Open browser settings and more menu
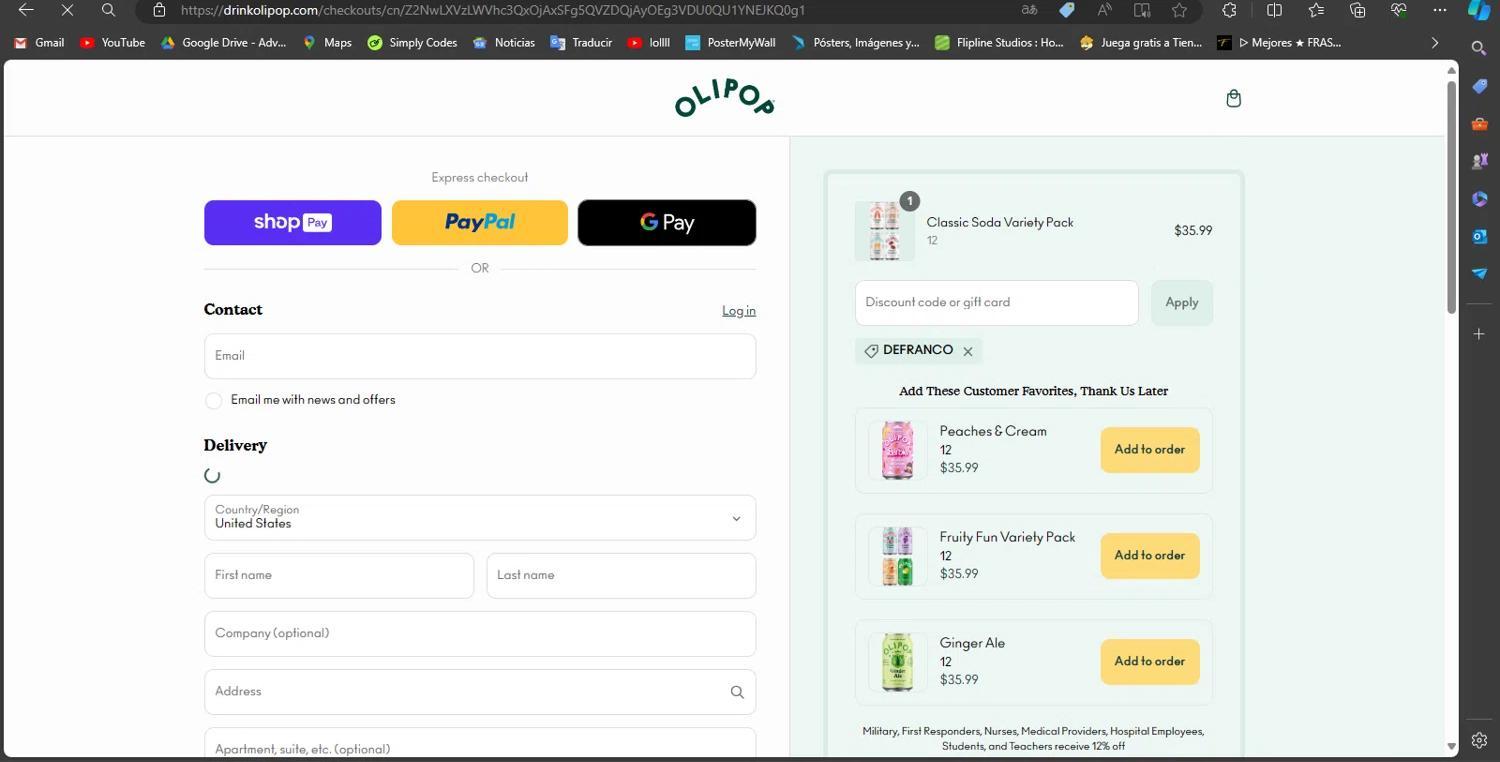 pos(1440,10)
